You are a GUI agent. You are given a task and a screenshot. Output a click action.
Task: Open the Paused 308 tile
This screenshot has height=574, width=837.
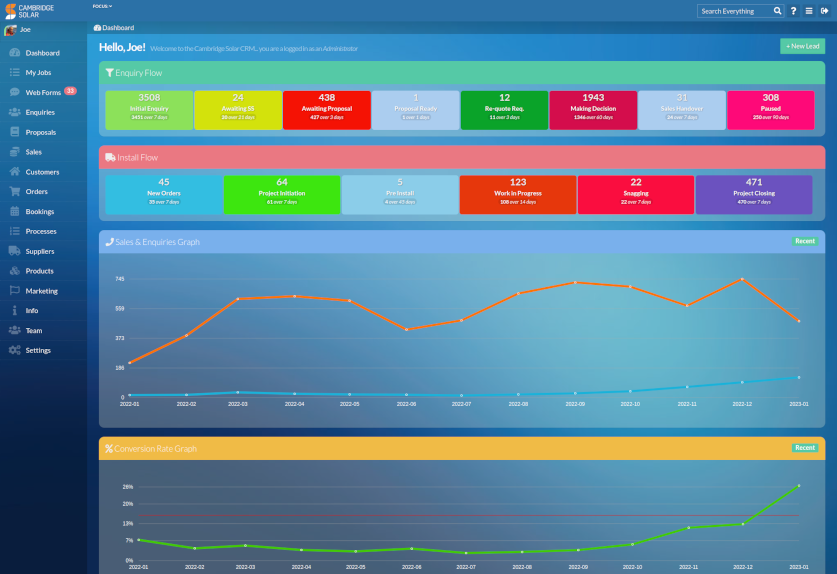pos(771,110)
